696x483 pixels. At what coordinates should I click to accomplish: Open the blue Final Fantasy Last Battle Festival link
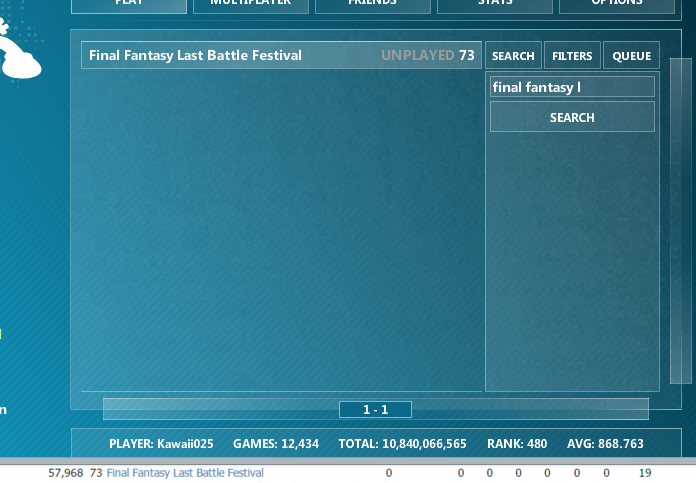(185, 473)
